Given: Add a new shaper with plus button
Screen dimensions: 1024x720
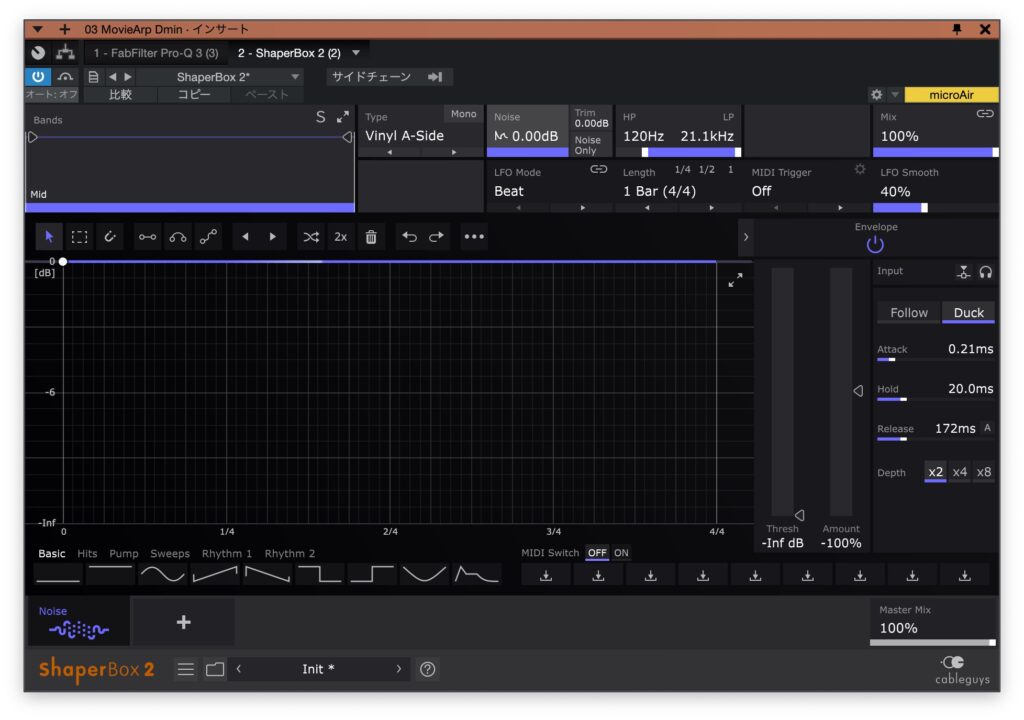Looking at the screenshot, I should point(183,622).
